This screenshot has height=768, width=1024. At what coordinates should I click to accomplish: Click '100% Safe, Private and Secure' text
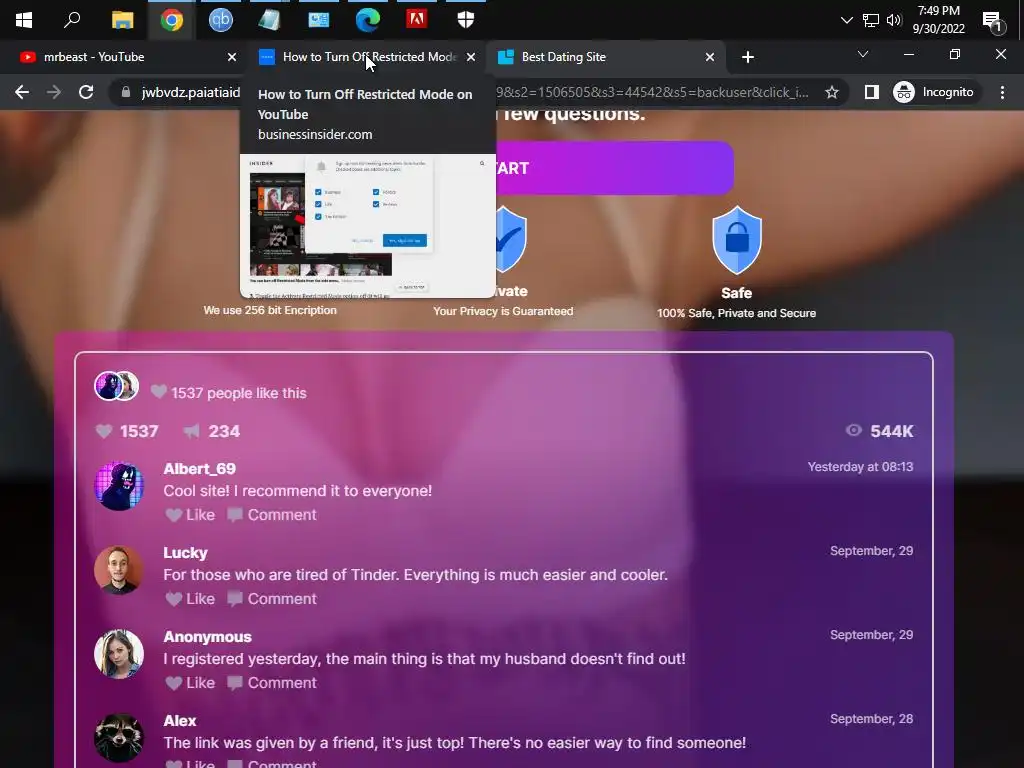tap(736, 313)
